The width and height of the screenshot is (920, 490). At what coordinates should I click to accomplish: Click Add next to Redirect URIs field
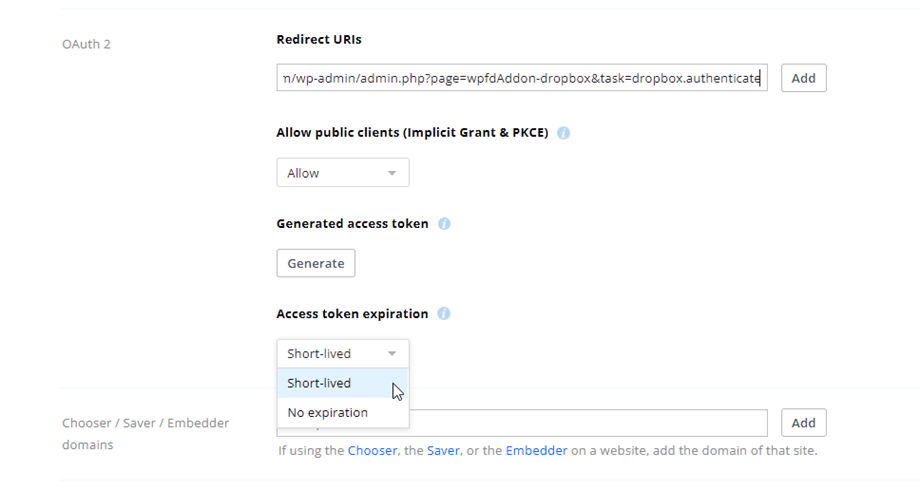click(x=803, y=78)
